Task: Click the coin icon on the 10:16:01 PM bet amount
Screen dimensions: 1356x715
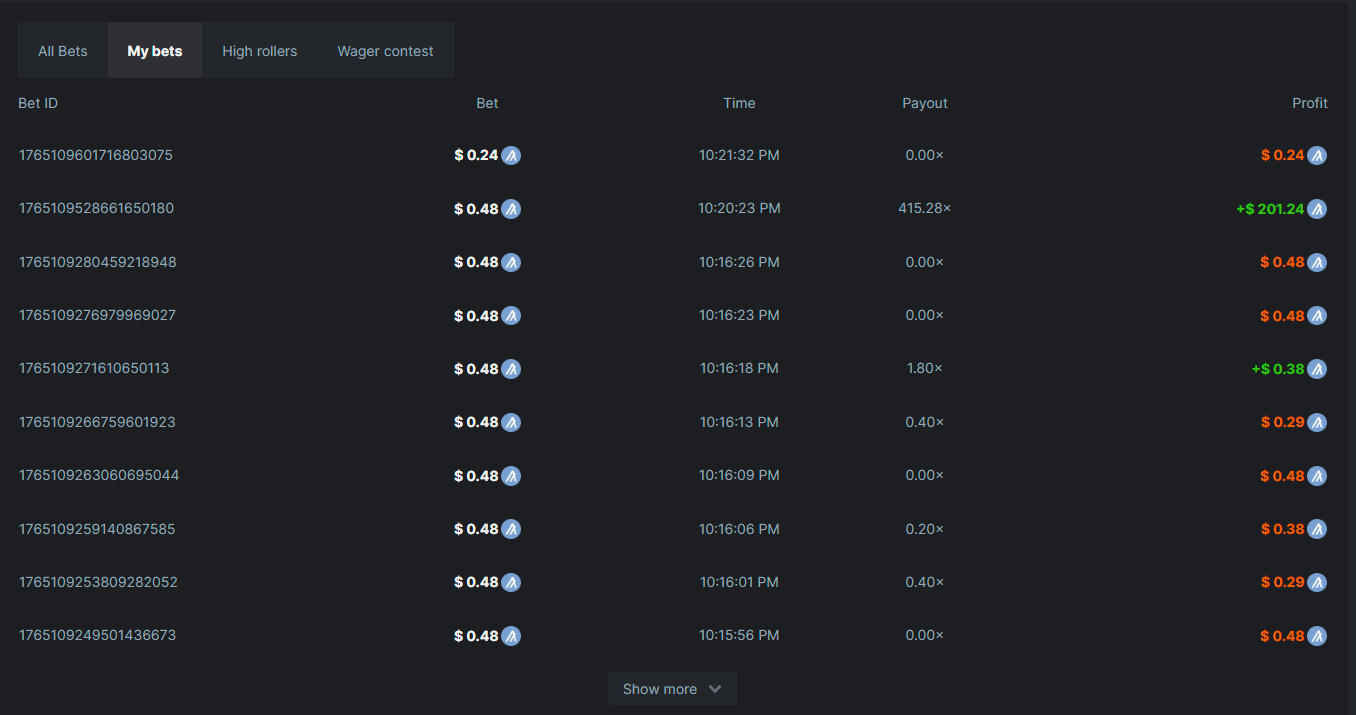Action: [511, 582]
